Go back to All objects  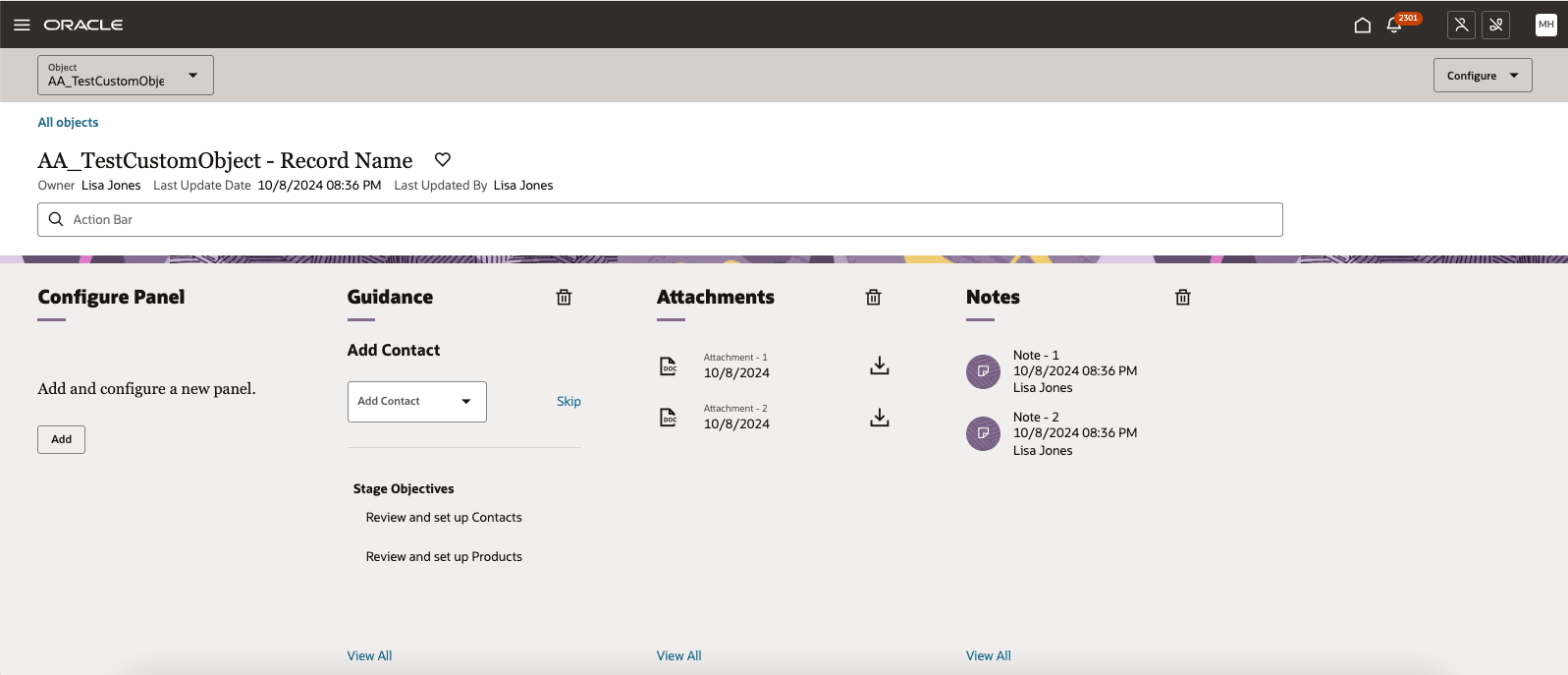[68, 122]
